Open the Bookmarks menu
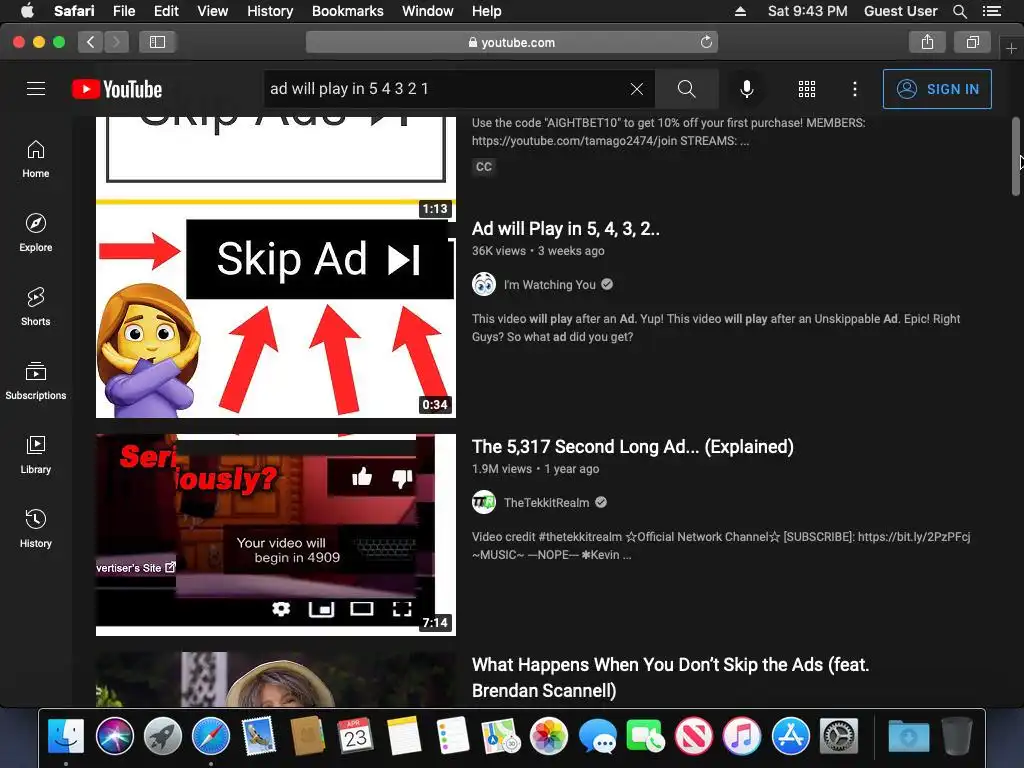Screen dimensions: 1024x768 (x=347, y=11)
